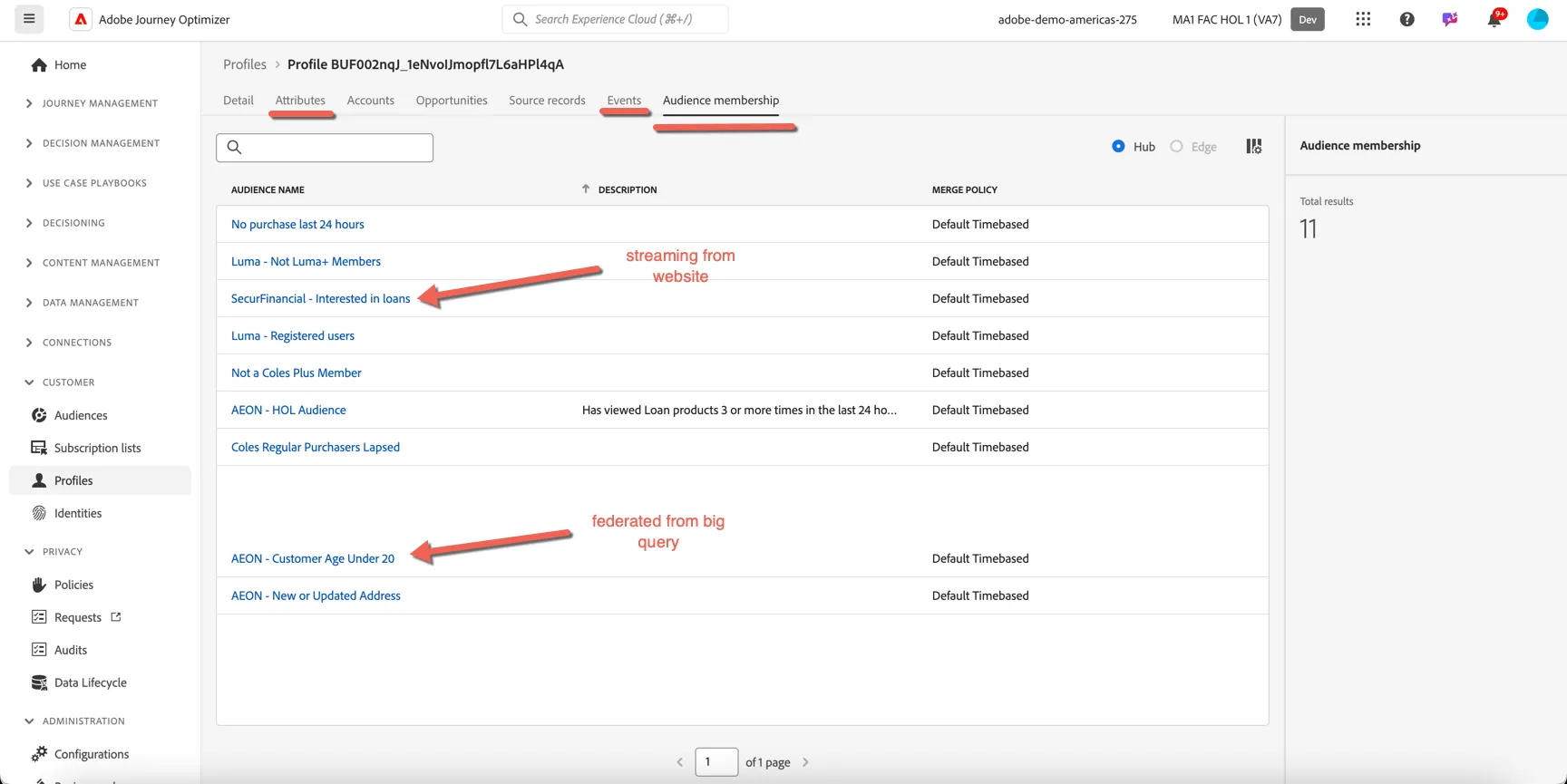Open the apps grid switcher
The width and height of the screenshot is (1567, 784).
[x=1363, y=19]
